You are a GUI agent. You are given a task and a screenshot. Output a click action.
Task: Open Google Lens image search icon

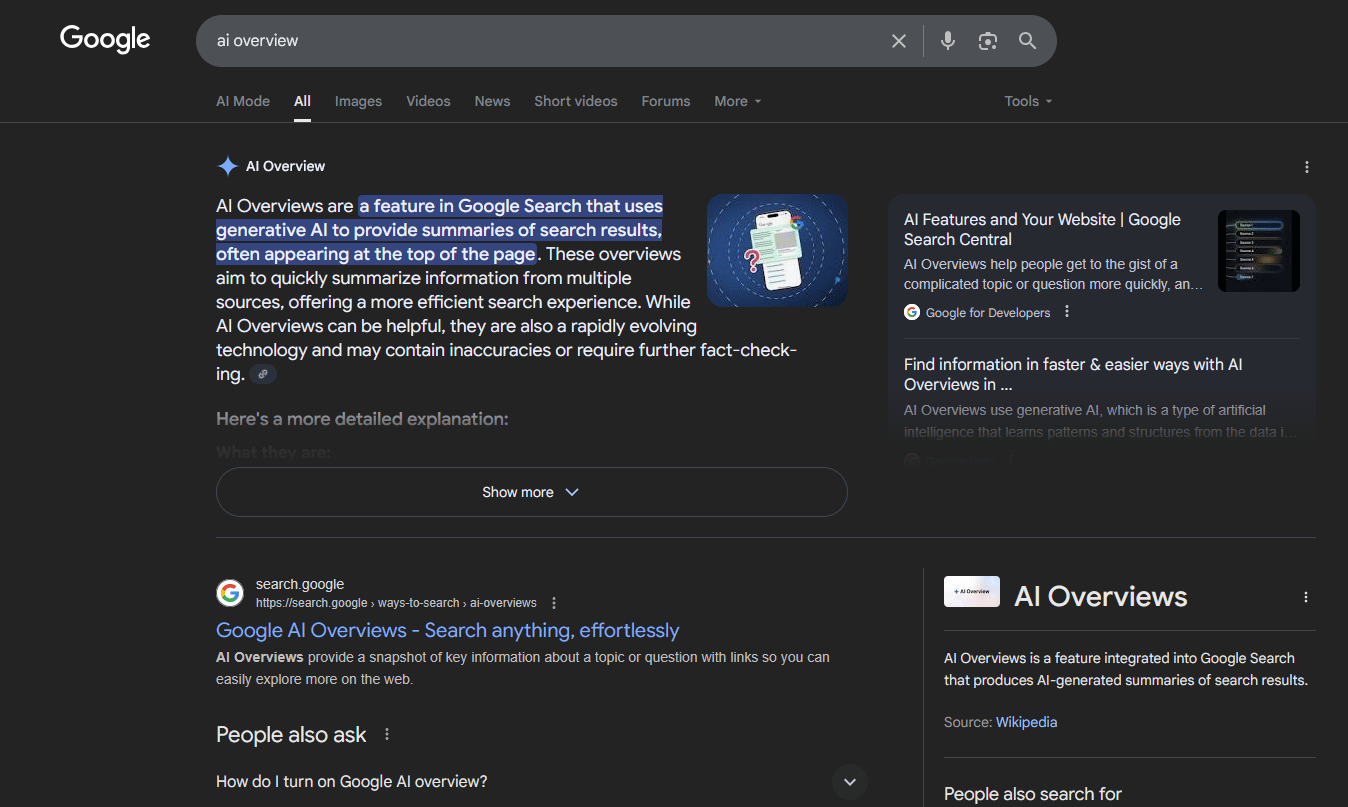click(988, 41)
